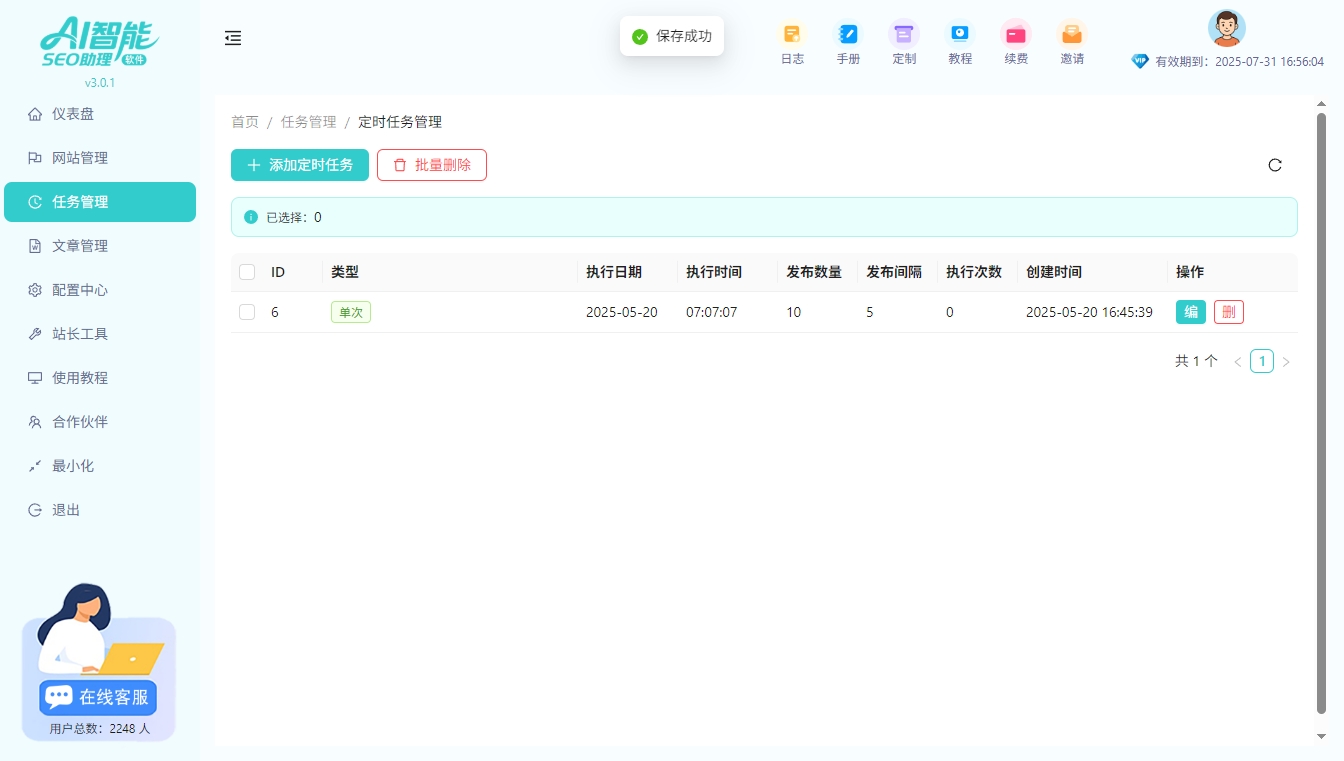Open 配置中心 in the sidebar
1344x761 pixels.
[80, 290]
